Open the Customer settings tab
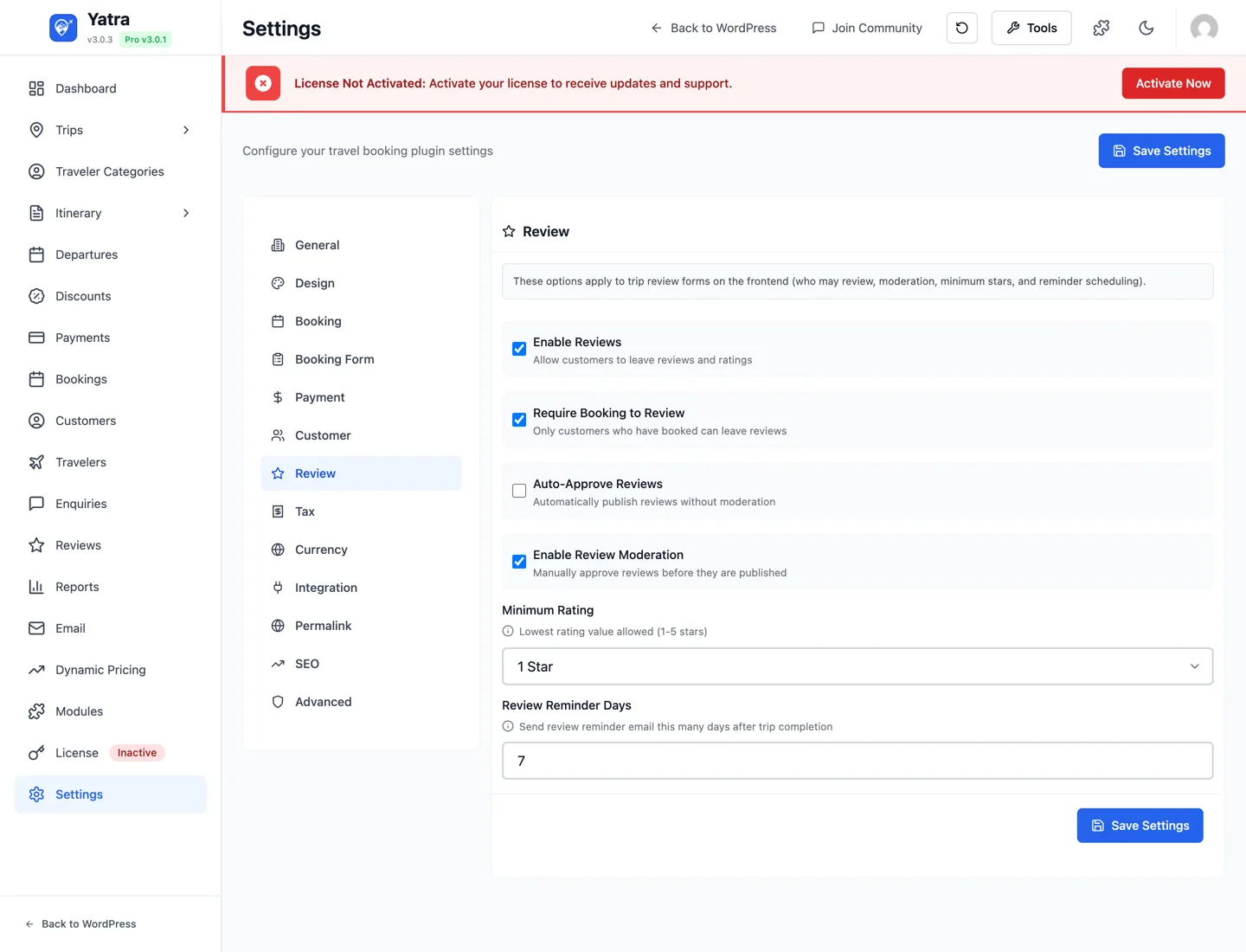The image size is (1246, 952). [361, 435]
